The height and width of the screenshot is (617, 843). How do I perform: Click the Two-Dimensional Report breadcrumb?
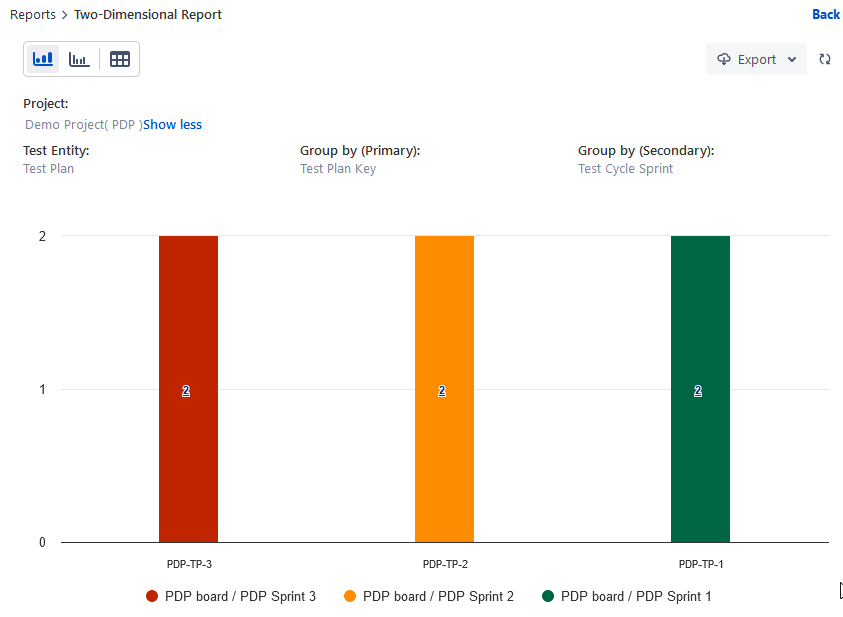tap(148, 15)
